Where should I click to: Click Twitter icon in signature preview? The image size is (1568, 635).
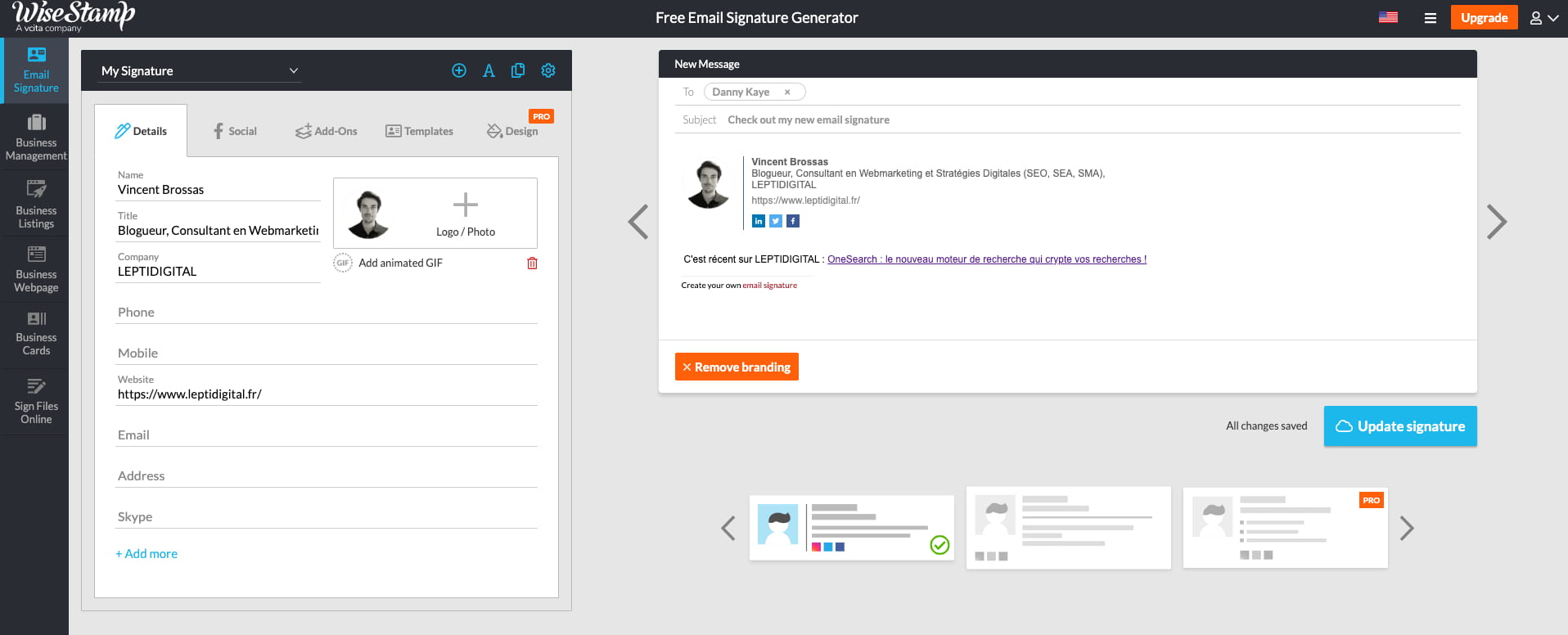tap(776, 221)
